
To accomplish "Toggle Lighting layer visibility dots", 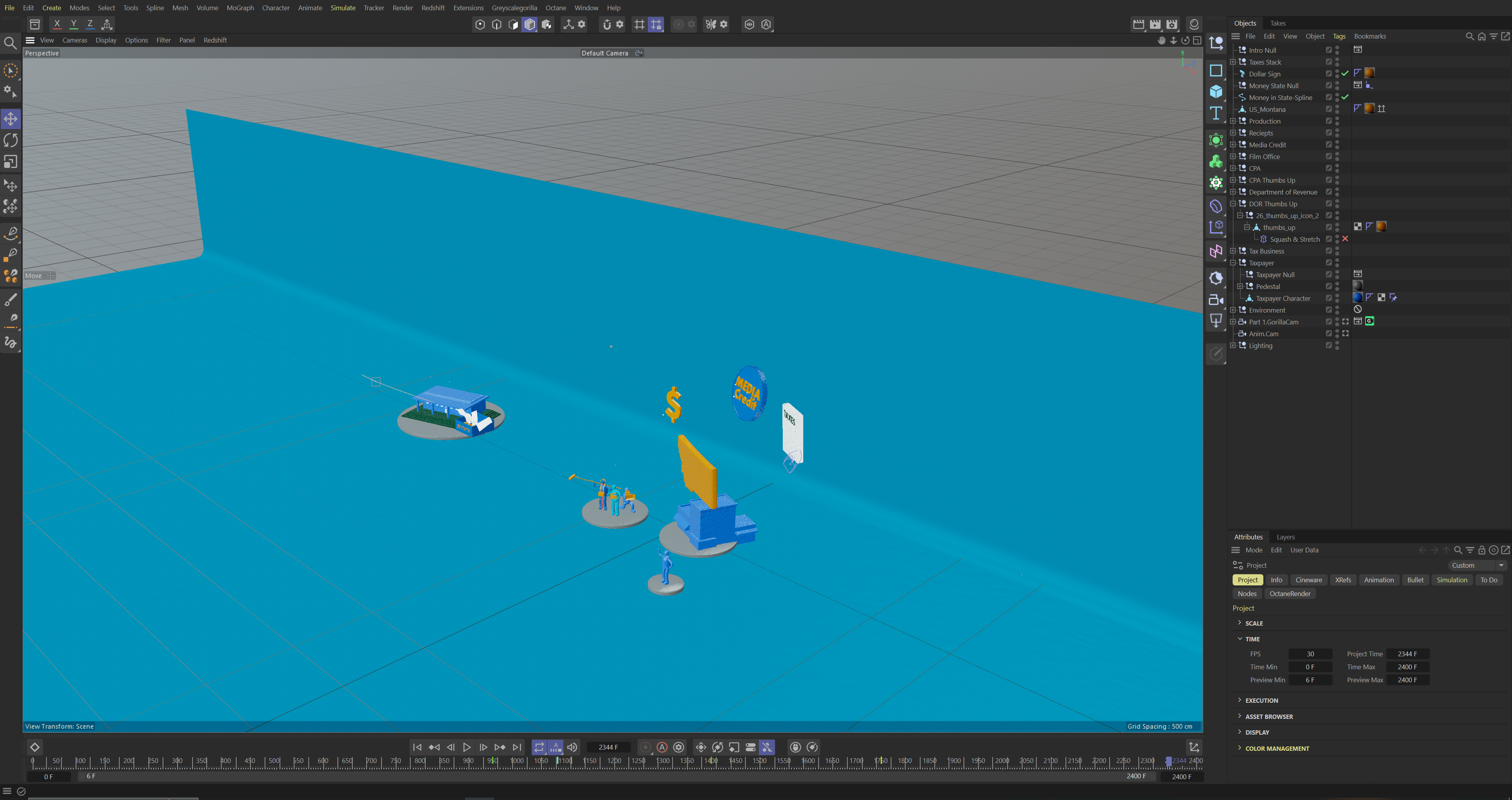I will (x=1337, y=346).
